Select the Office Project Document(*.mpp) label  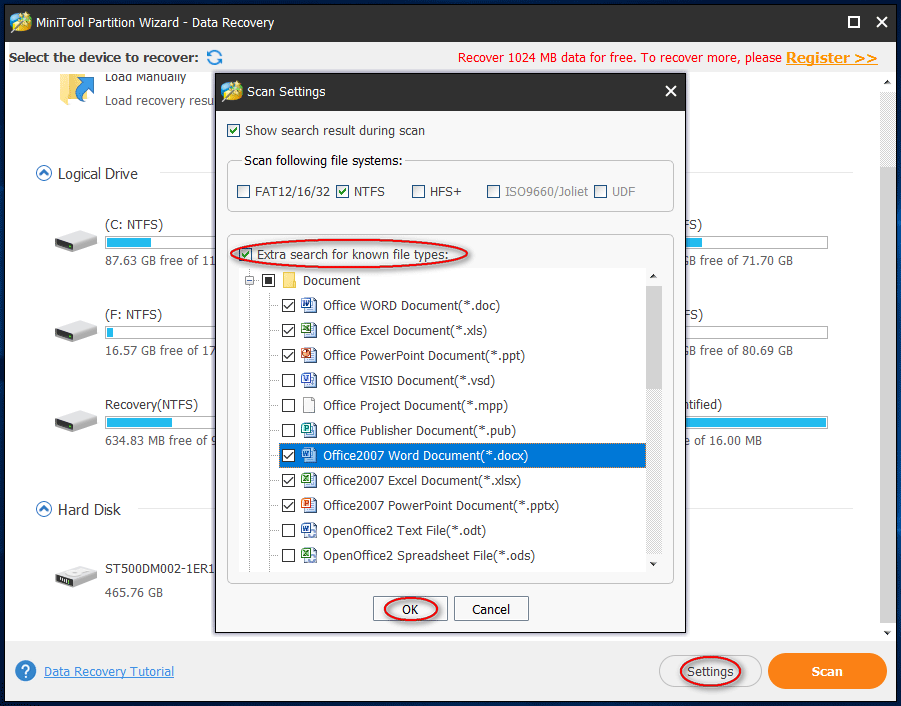[415, 406]
